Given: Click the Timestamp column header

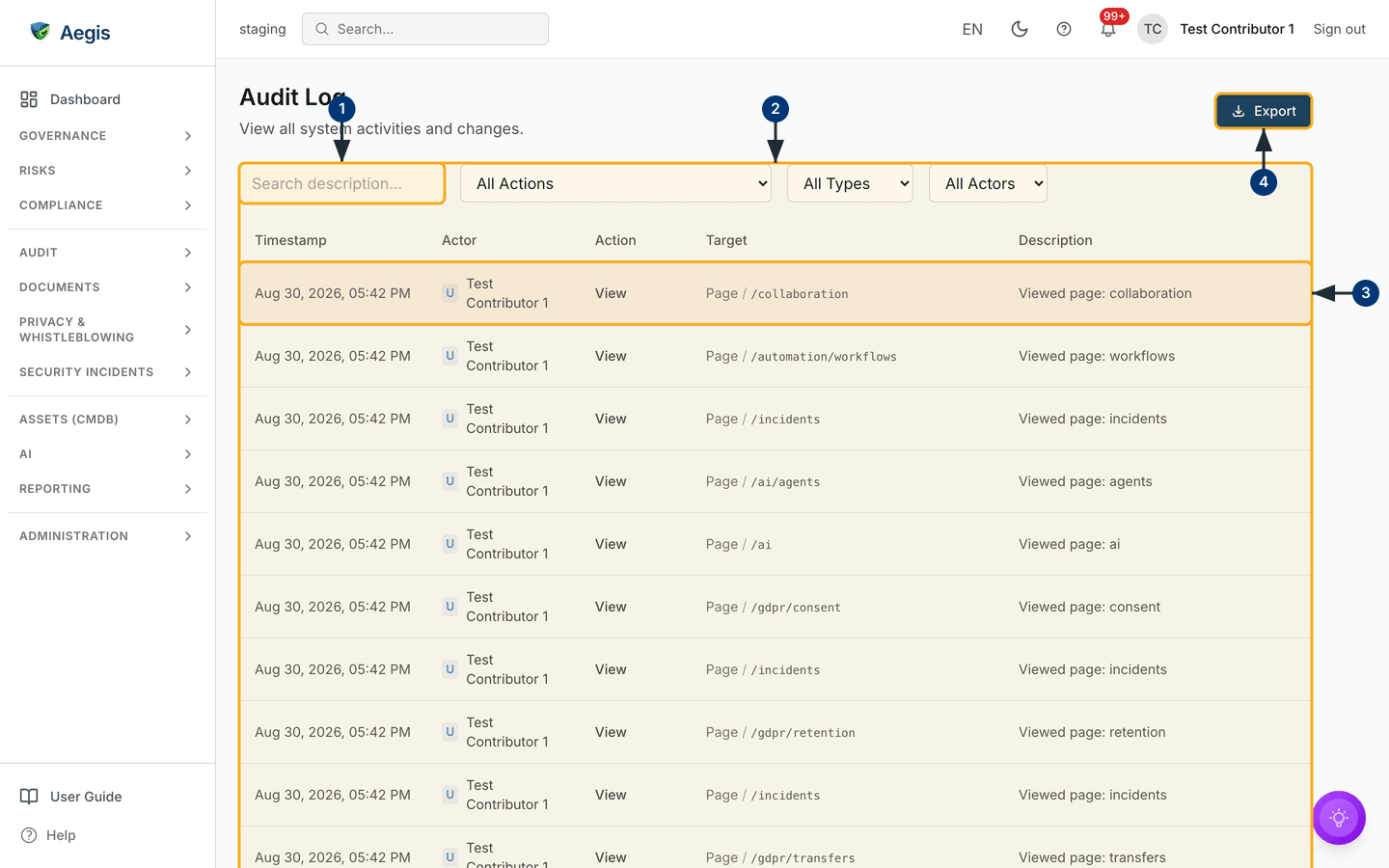Looking at the screenshot, I should (290, 240).
